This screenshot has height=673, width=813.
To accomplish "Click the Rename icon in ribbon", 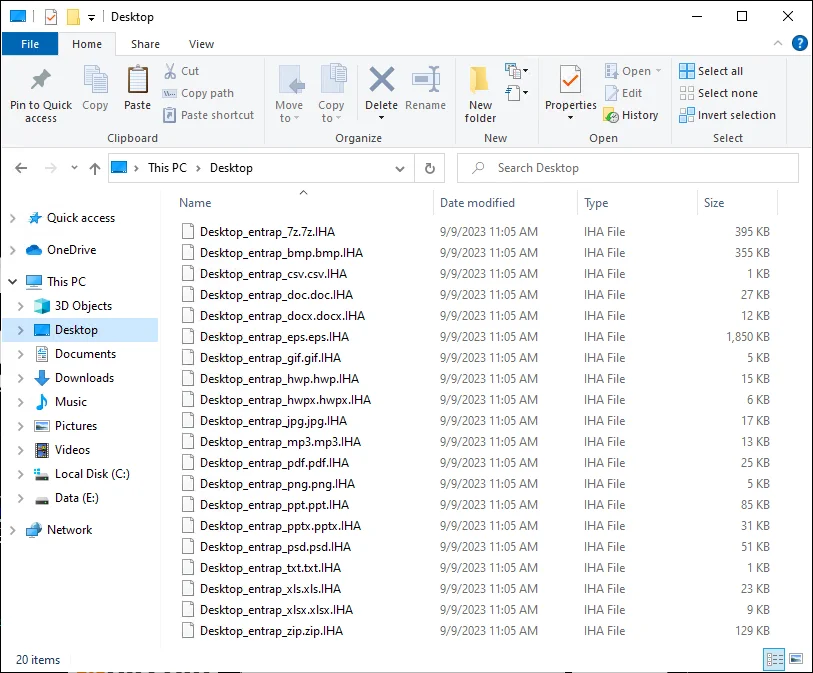I will click(426, 81).
